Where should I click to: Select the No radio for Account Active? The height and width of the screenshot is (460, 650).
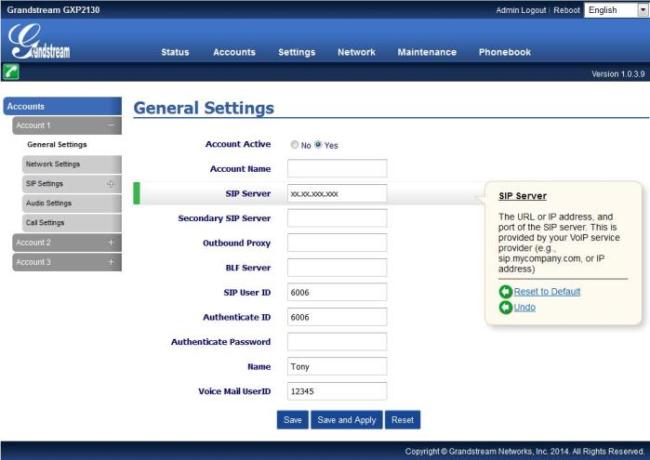click(294, 145)
